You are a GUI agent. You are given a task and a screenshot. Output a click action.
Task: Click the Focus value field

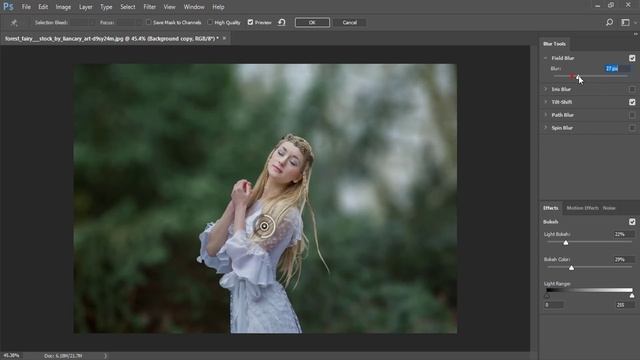point(128,22)
